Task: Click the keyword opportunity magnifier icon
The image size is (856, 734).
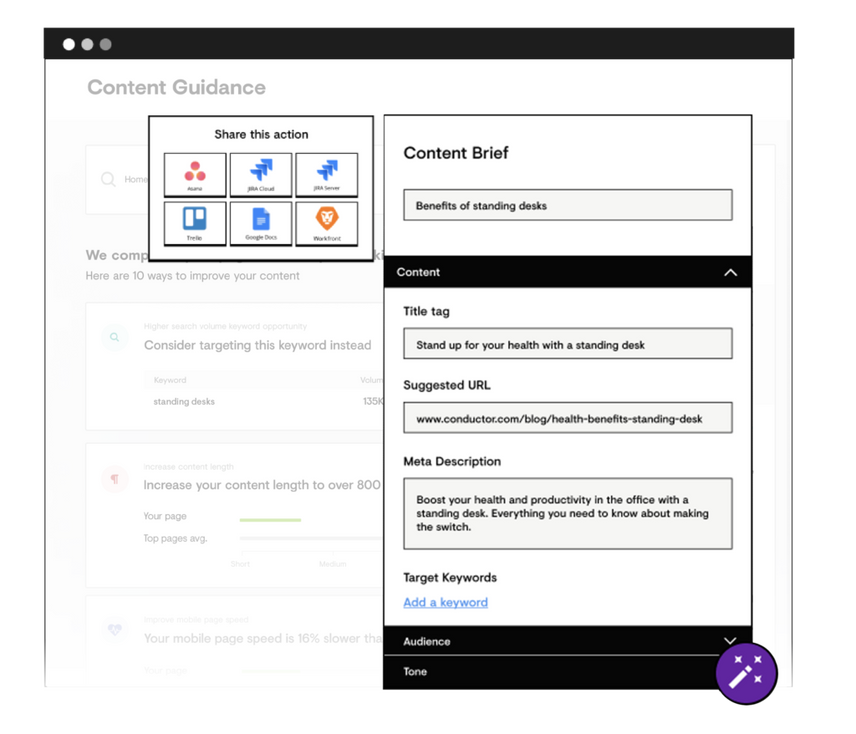Action: coord(115,337)
